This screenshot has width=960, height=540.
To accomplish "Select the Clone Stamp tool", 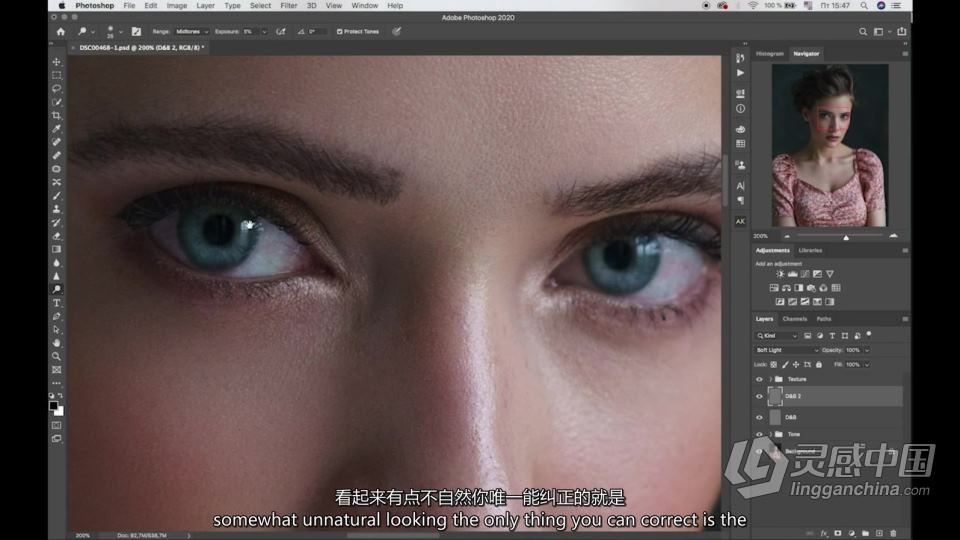I will (56, 209).
